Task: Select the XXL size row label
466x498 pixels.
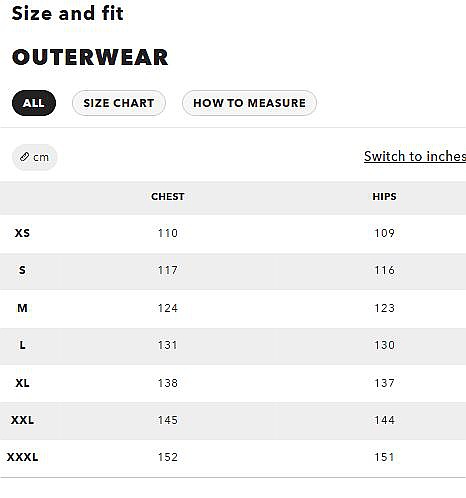Action: click(x=22, y=420)
